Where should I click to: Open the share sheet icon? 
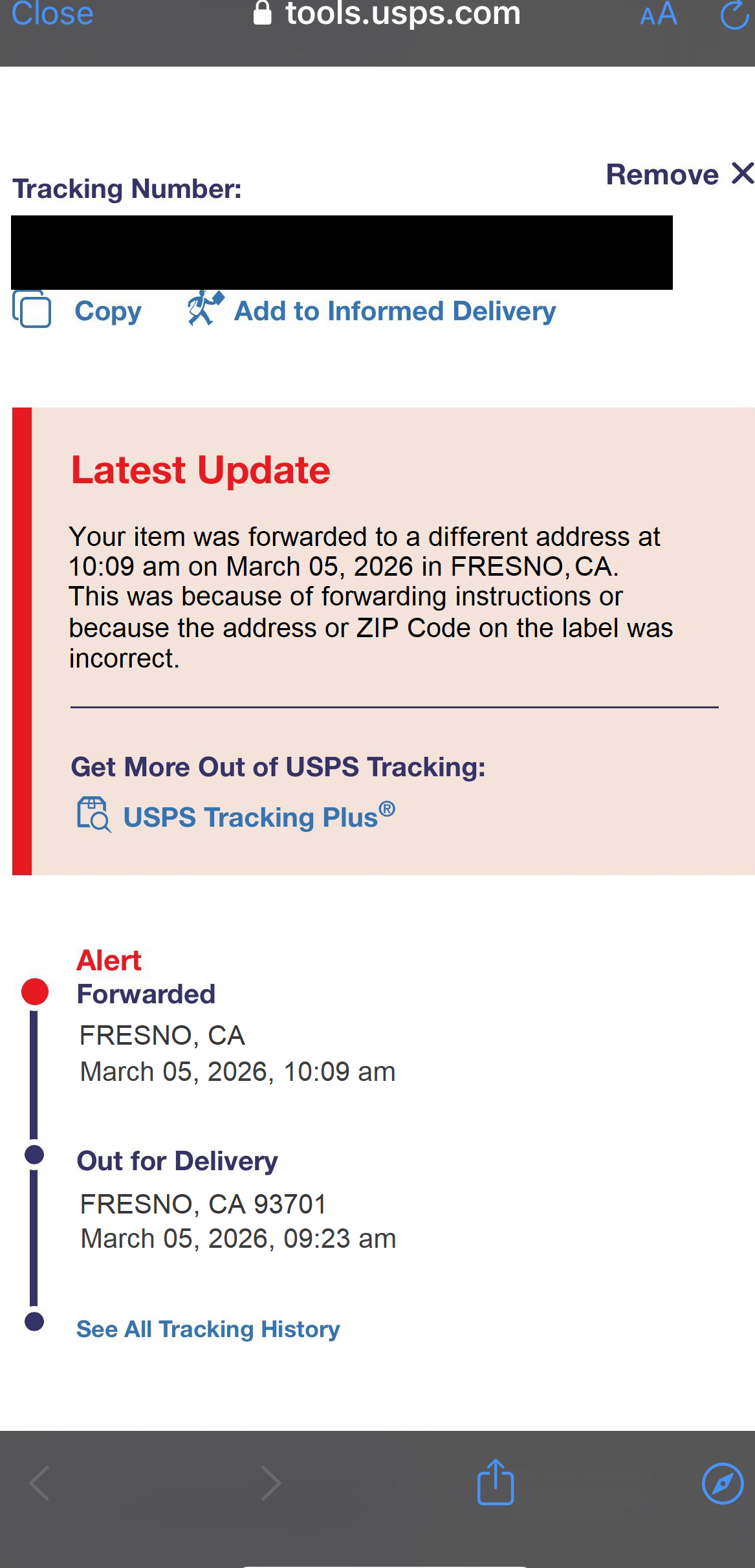pos(496,1482)
